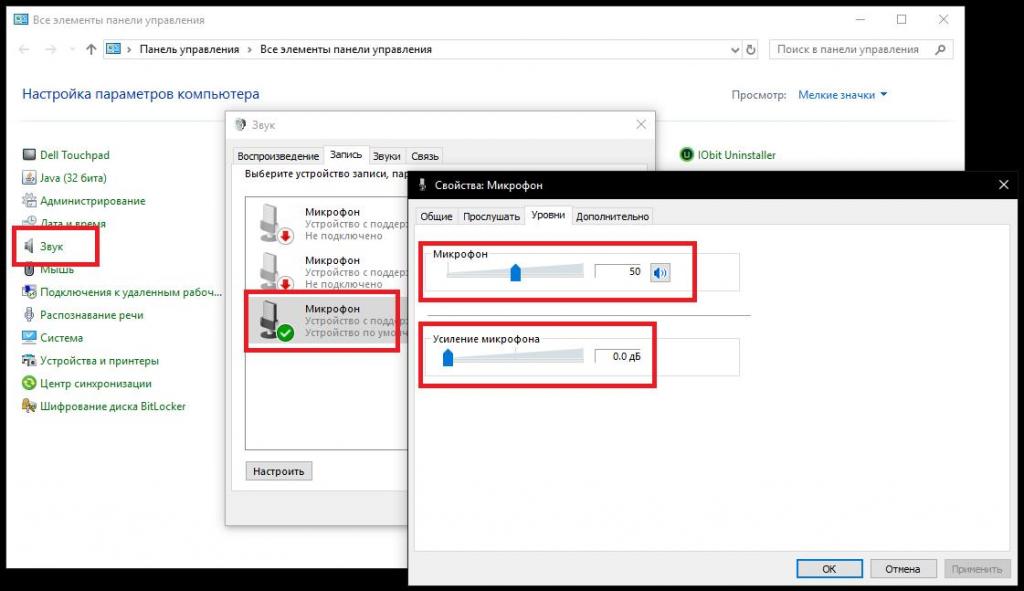Switch to the Воспроизведение tab in Звук window
1024x591 pixels.
pyautogui.click(x=278, y=156)
